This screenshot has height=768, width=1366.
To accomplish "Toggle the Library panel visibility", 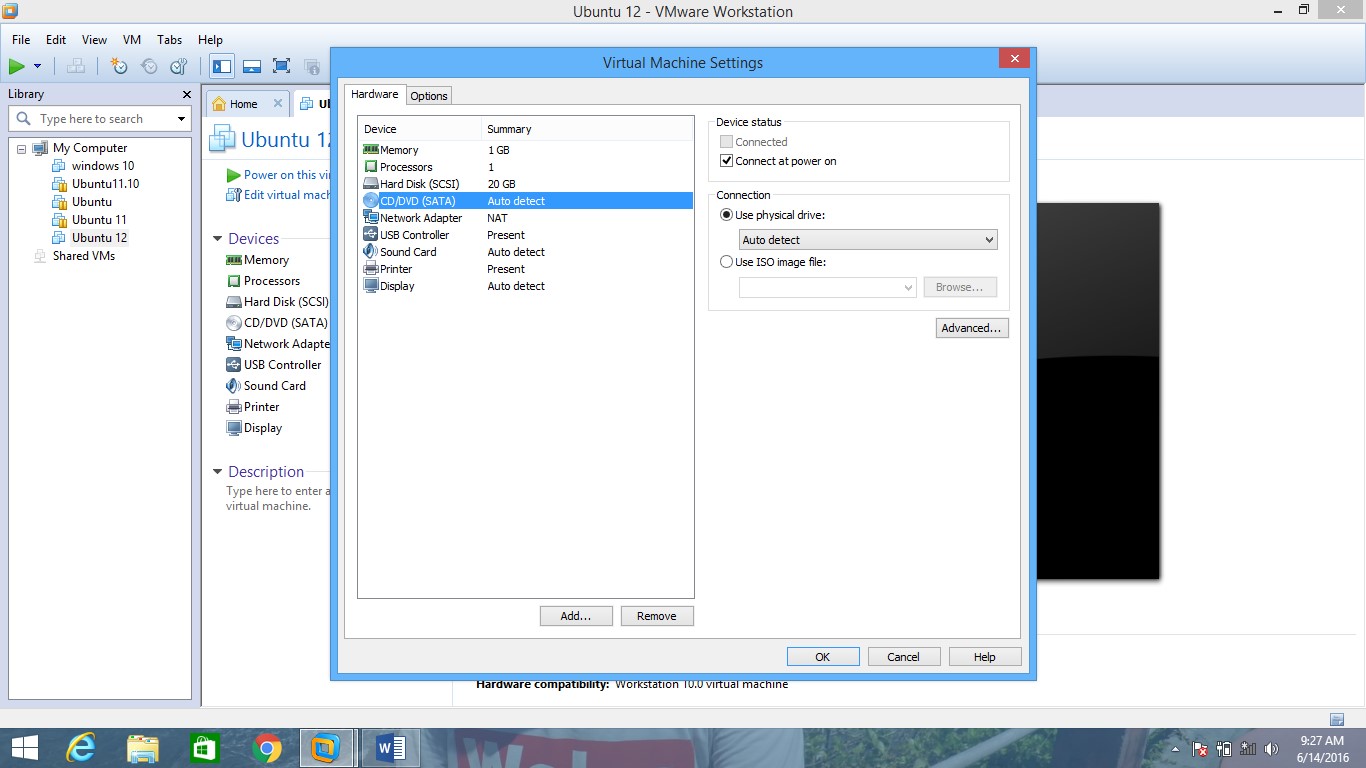I will 221,66.
